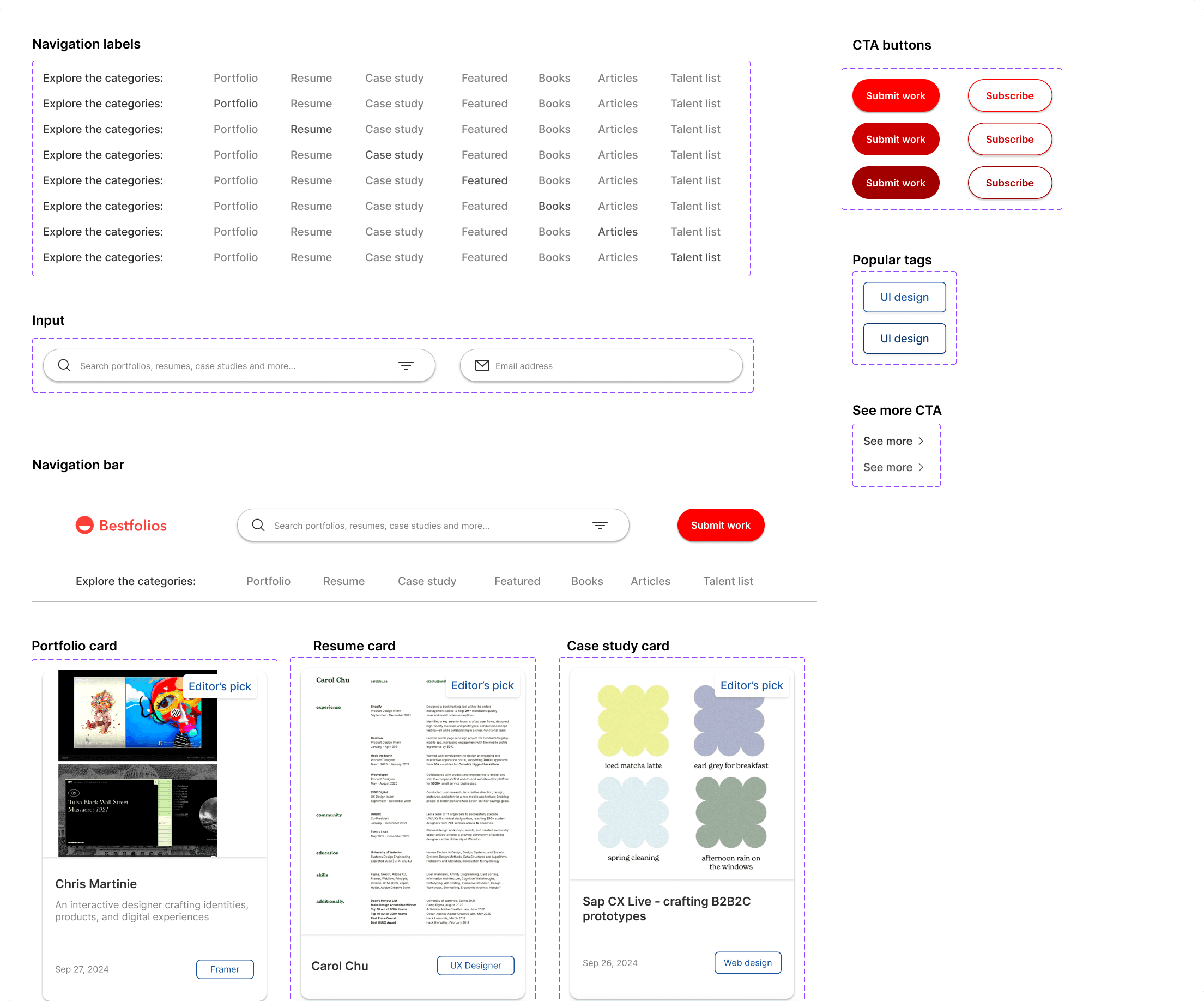Viewport: 1204px width, 1001px height.
Task: Click the highlighted Articles navigation label
Action: point(618,232)
